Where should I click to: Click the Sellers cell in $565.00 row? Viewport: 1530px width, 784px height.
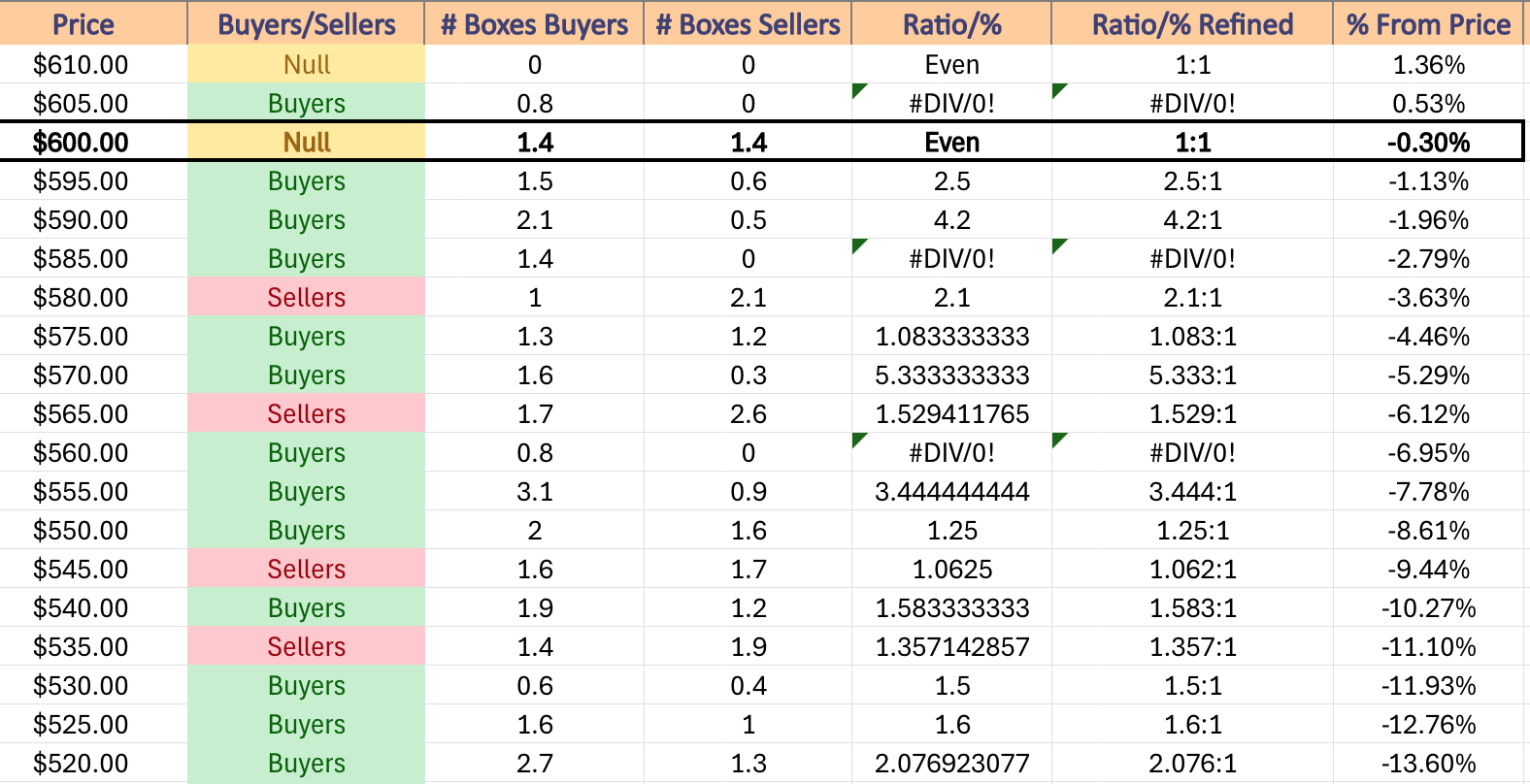(x=306, y=413)
